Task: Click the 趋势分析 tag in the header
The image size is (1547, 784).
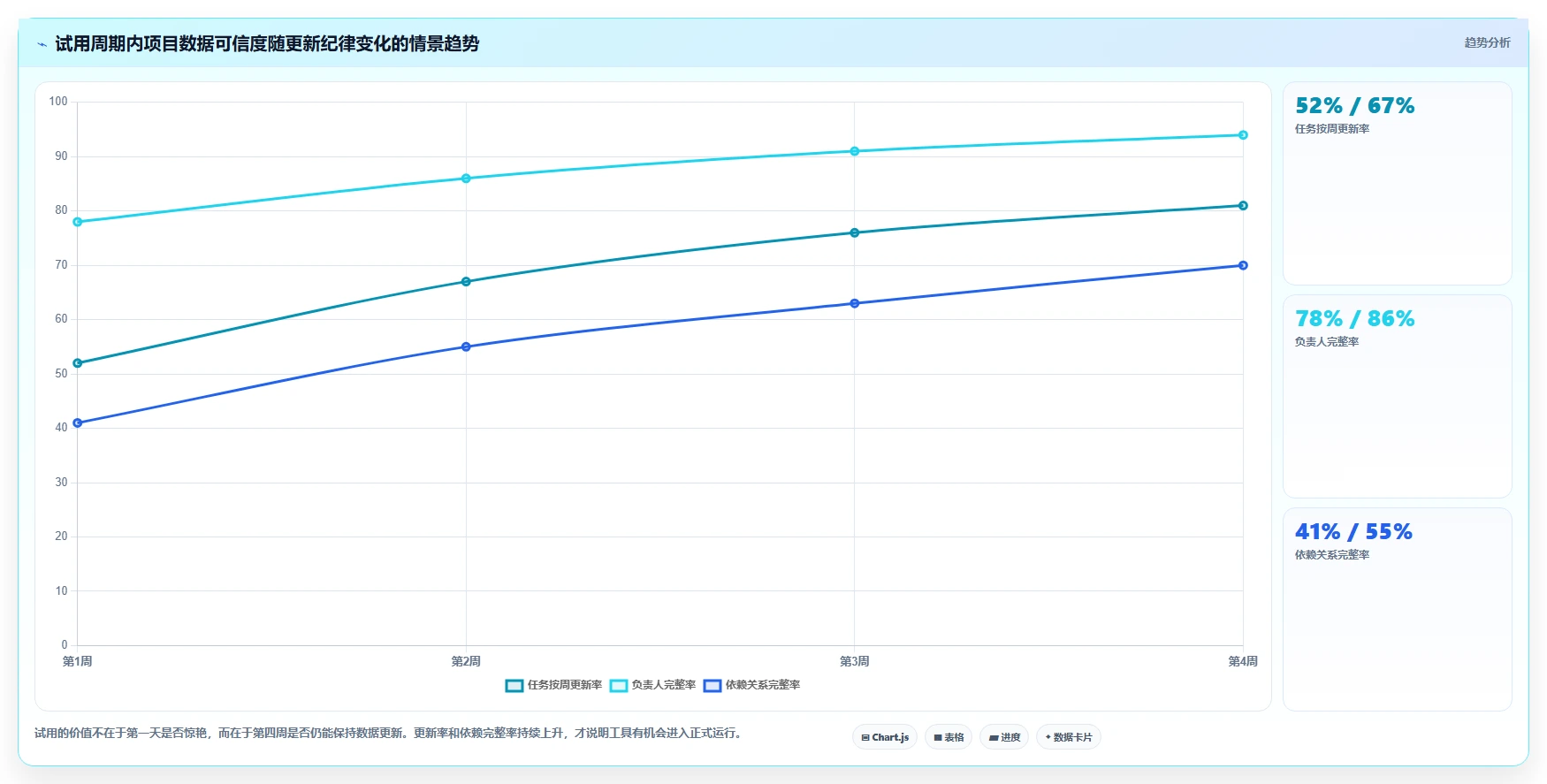Action: 1487,42
